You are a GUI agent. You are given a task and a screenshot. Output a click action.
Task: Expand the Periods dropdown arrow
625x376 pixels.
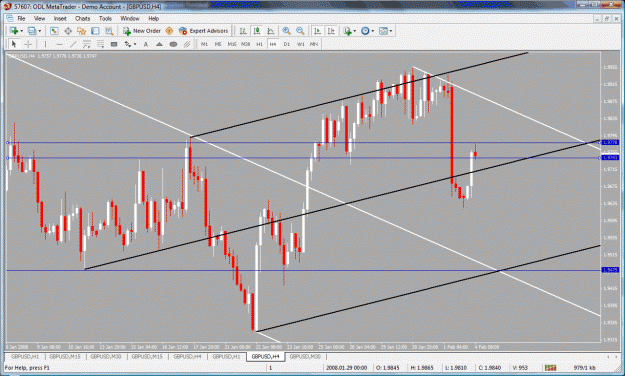[x=373, y=31]
